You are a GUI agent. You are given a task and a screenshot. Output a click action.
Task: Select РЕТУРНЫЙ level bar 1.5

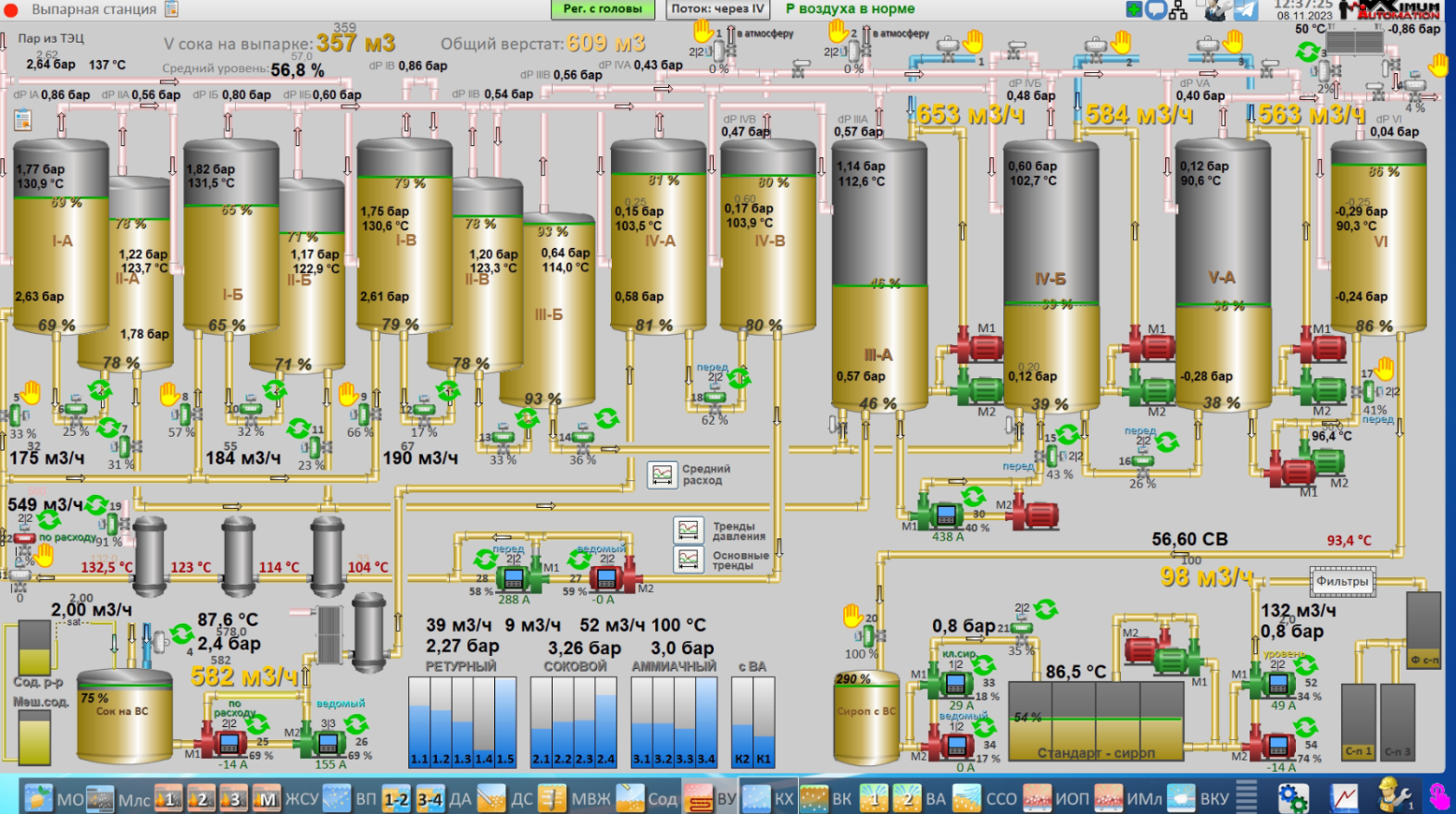[505, 723]
